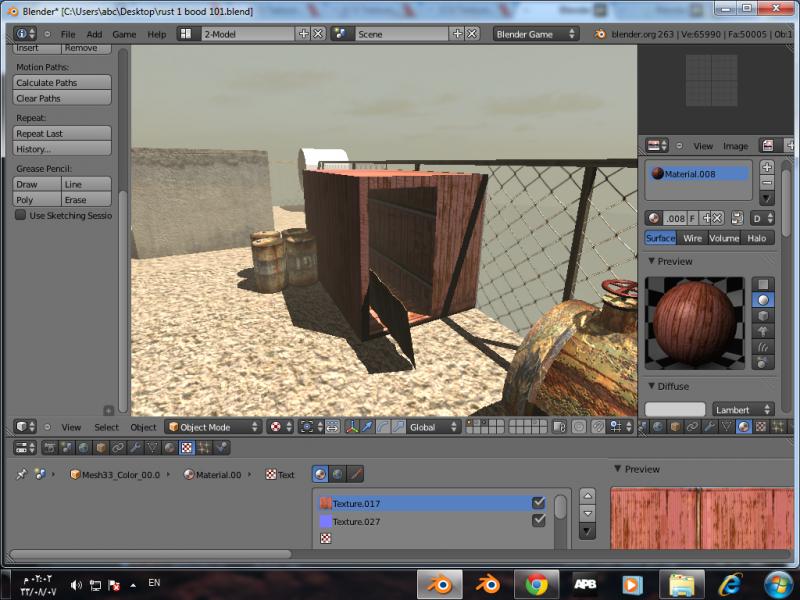Open the Lambert diffuse shader dropdown
Screen dimensions: 800x600
click(743, 409)
